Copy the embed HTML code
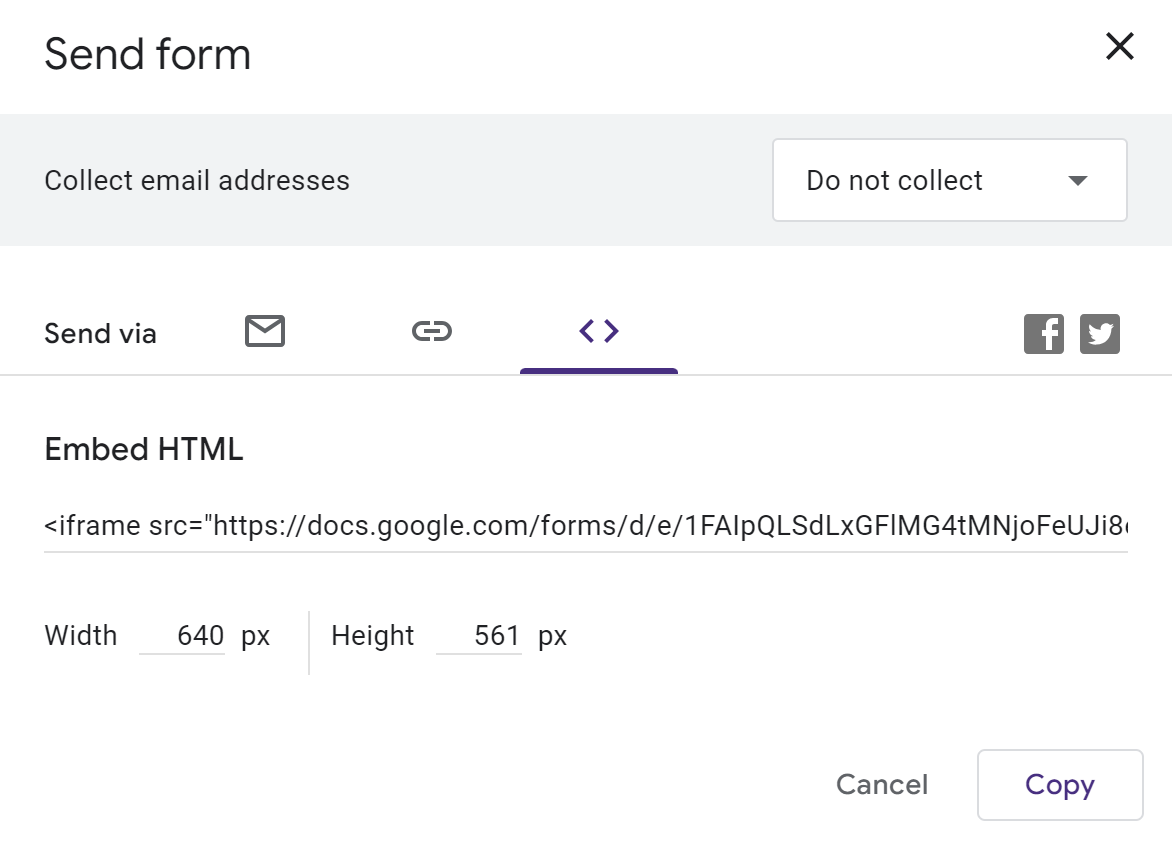The height and width of the screenshot is (845, 1172). [1059, 785]
